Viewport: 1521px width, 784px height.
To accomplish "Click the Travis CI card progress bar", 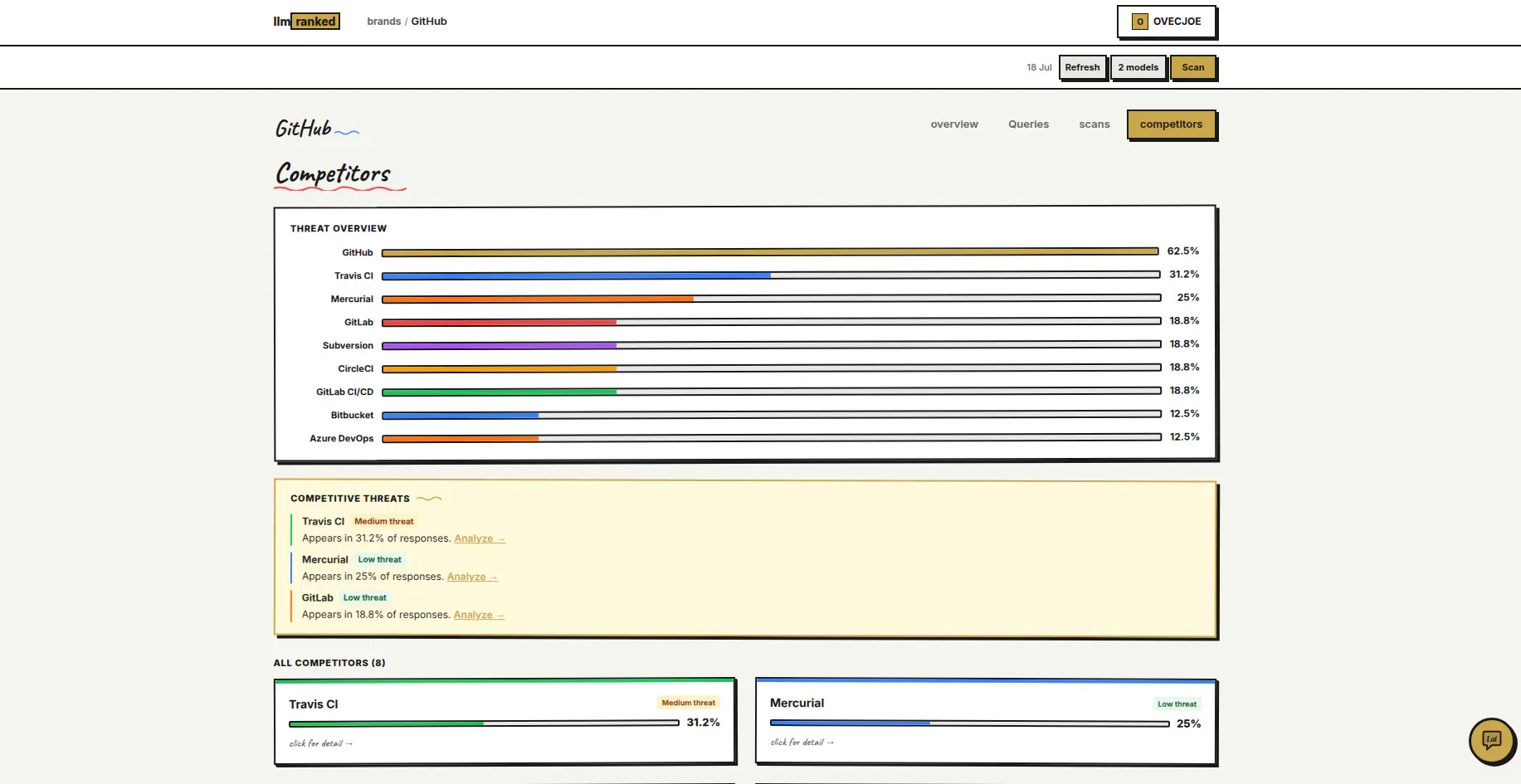I will click(x=484, y=723).
